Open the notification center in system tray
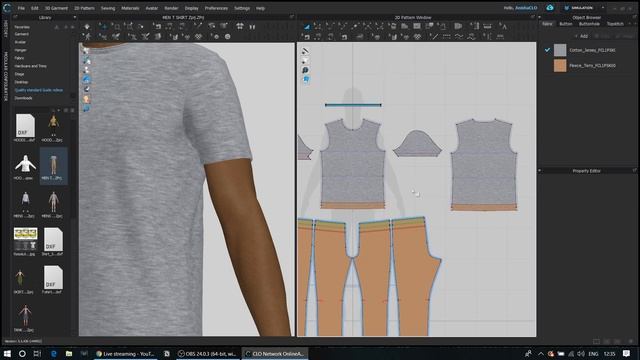This screenshot has height=360, width=640. (x=627, y=353)
